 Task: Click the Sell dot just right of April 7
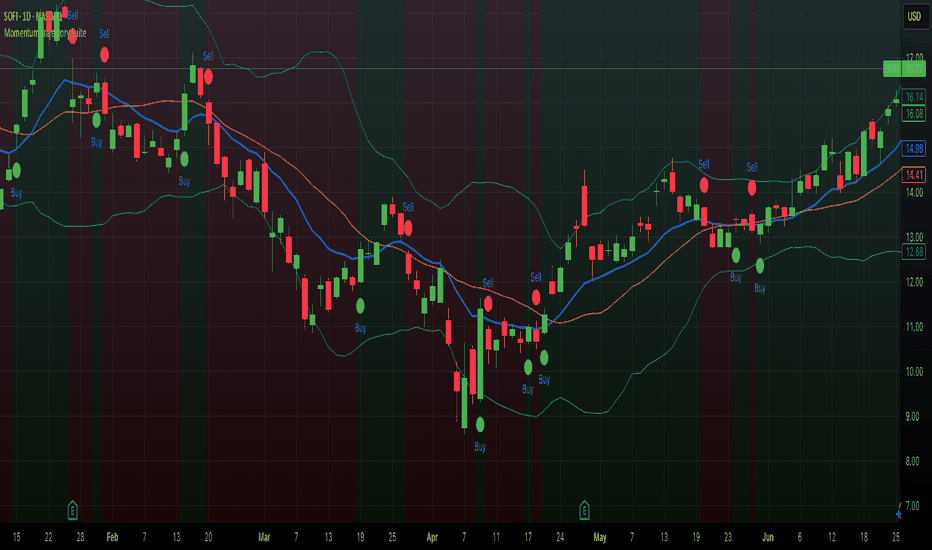pyautogui.click(x=488, y=304)
